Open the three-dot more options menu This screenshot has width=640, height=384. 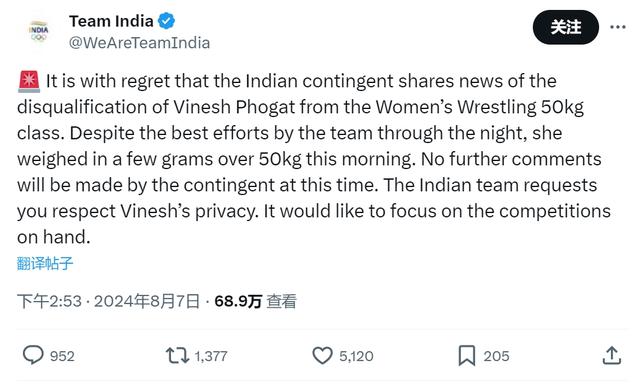618,27
